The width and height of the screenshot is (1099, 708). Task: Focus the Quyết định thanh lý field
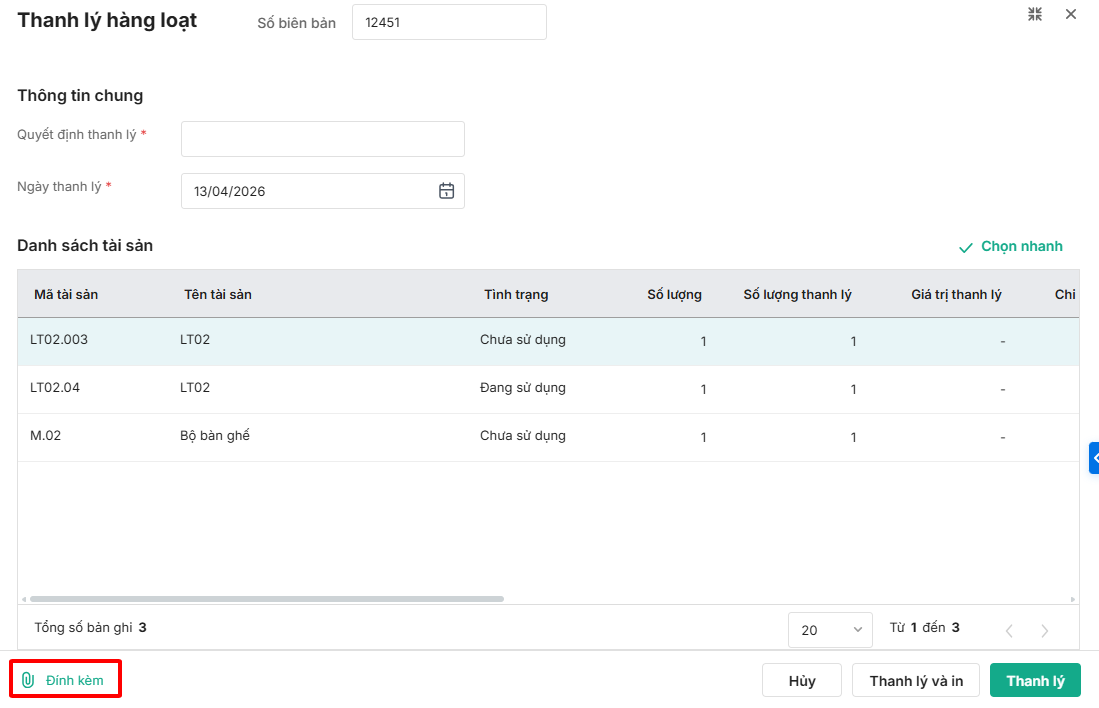[322, 139]
